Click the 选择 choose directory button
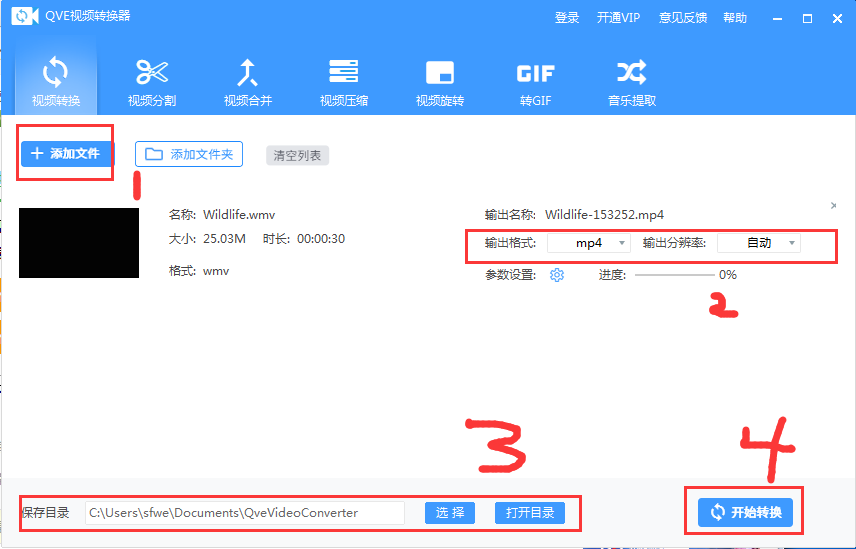The width and height of the screenshot is (856, 549). [450, 513]
